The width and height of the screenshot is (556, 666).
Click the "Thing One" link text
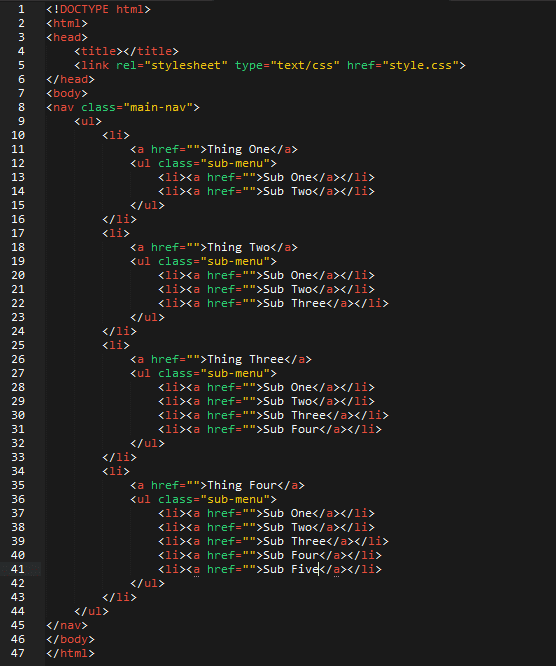point(238,150)
